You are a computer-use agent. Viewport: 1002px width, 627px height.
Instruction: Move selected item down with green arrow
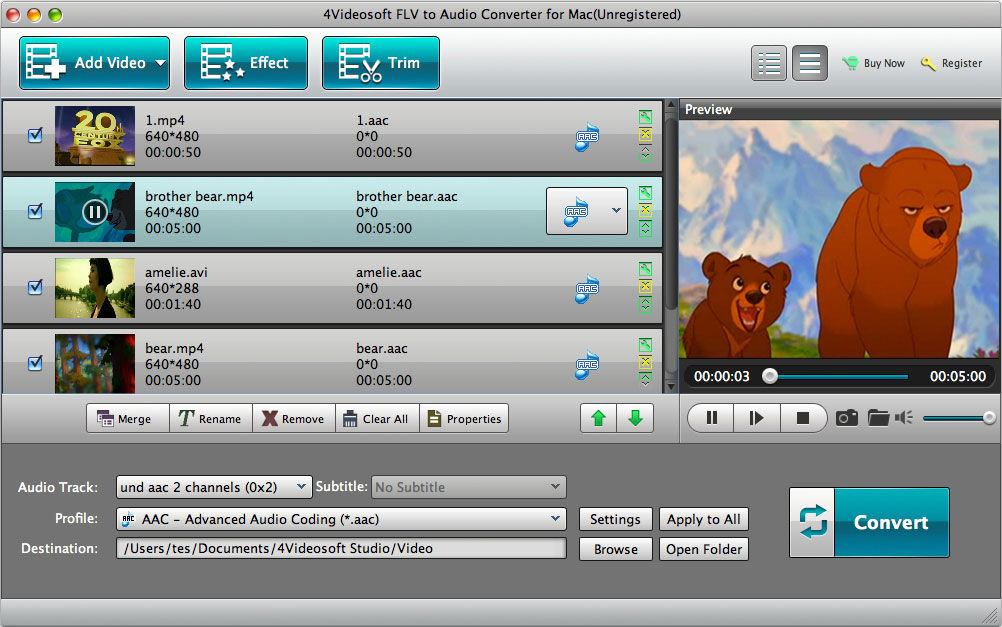pos(635,418)
